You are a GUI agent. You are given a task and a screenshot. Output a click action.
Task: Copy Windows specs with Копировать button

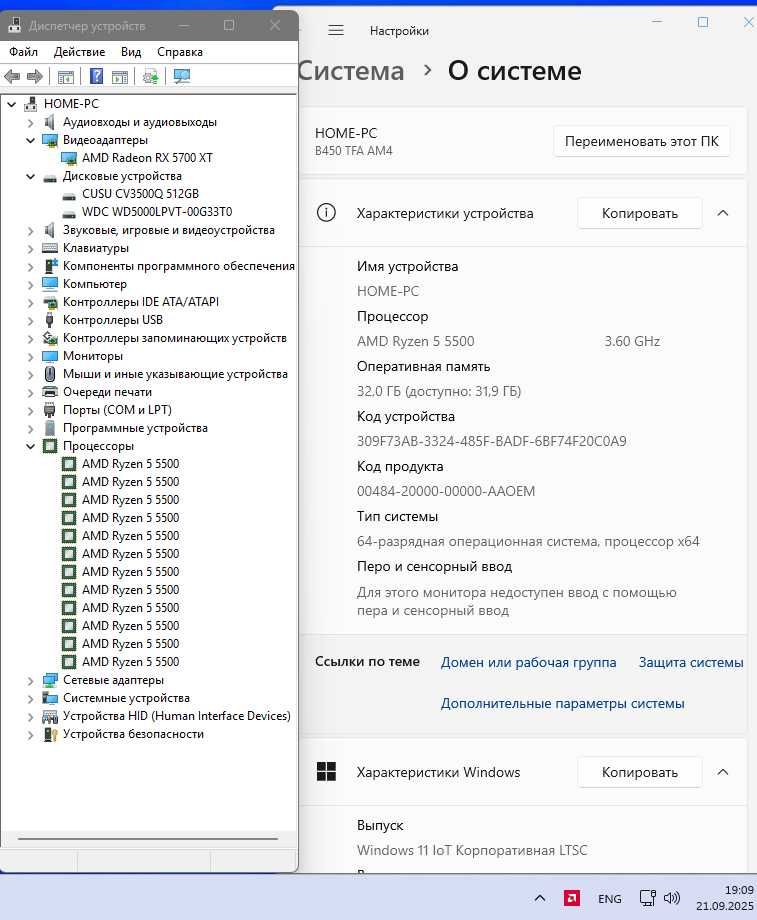[x=640, y=772]
